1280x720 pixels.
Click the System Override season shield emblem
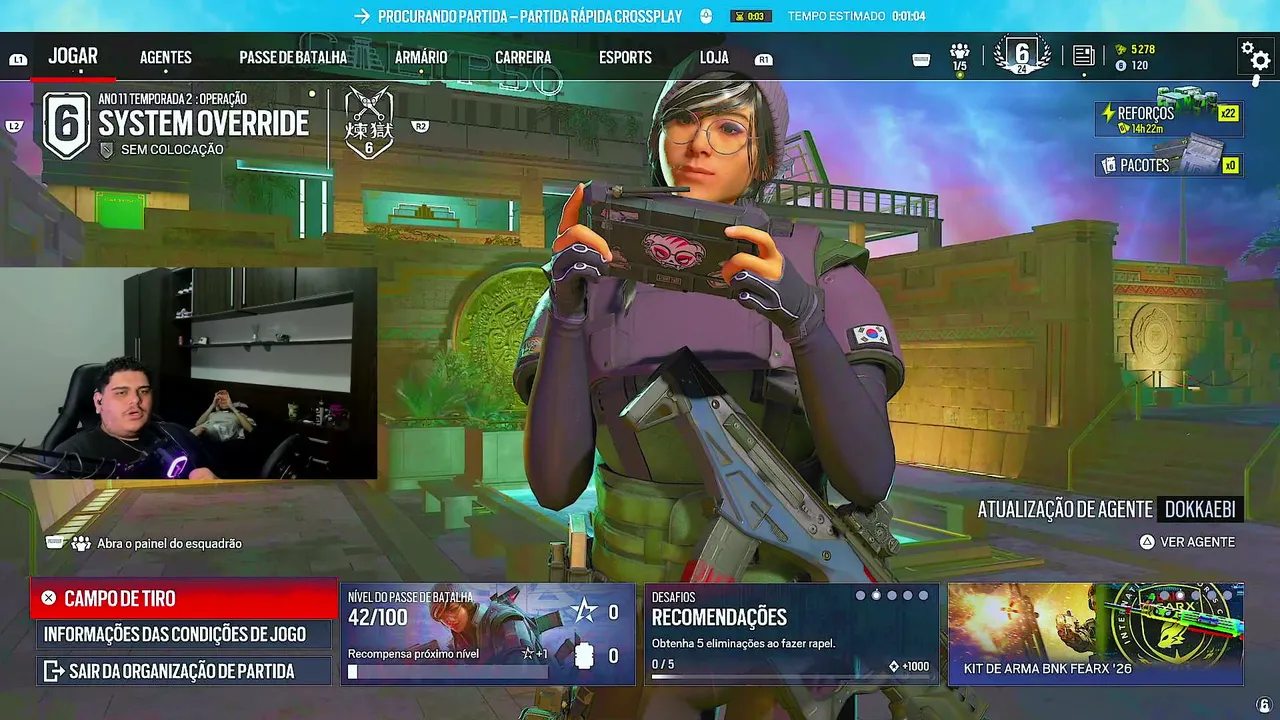67,125
